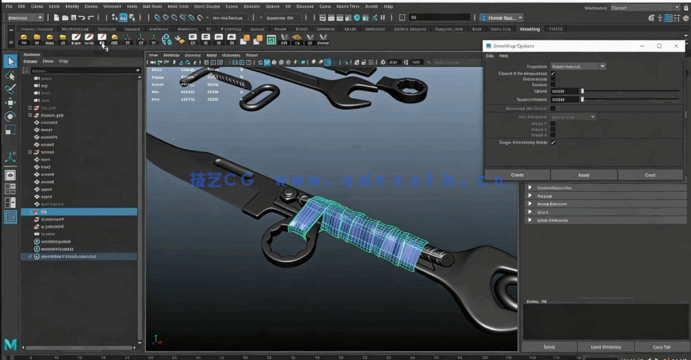
Task: Open the Show menu in the Outliner
Action: tap(48, 61)
